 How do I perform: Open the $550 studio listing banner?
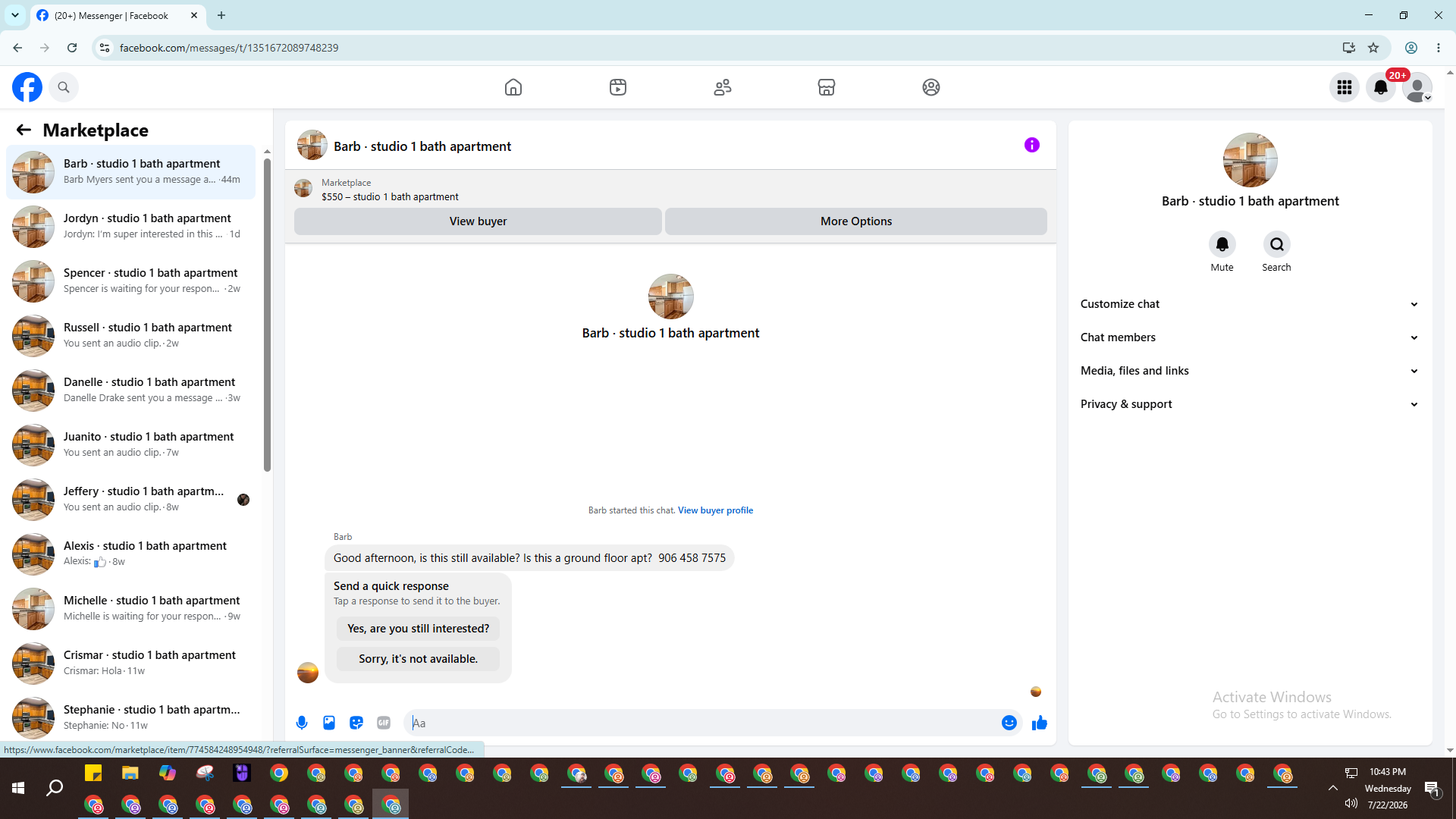(670, 190)
